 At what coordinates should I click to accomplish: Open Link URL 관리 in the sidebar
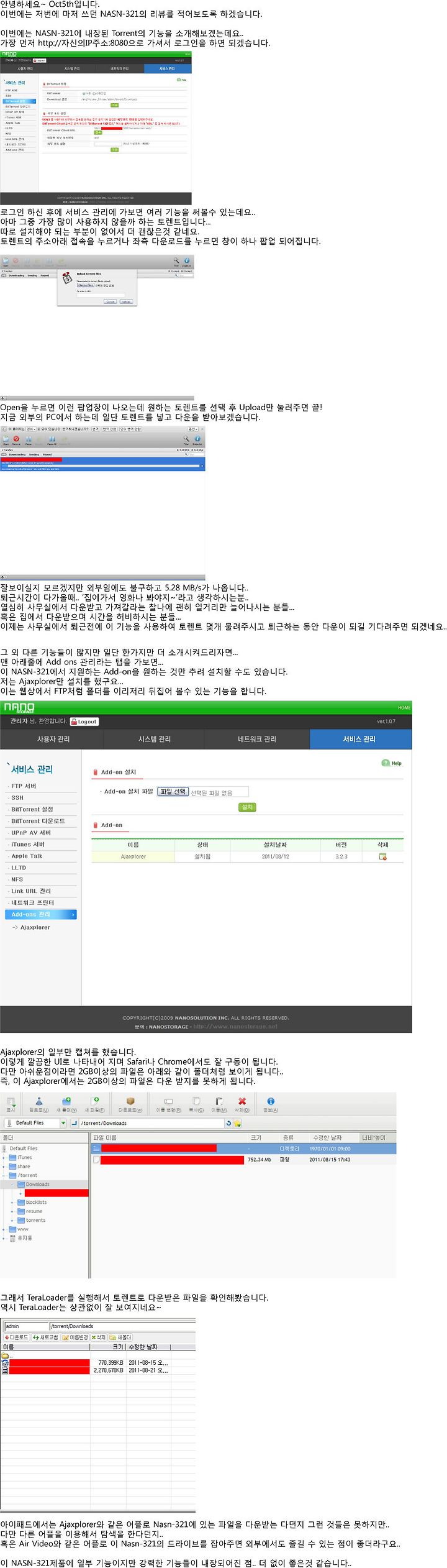pyautogui.click(x=31, y=891)
